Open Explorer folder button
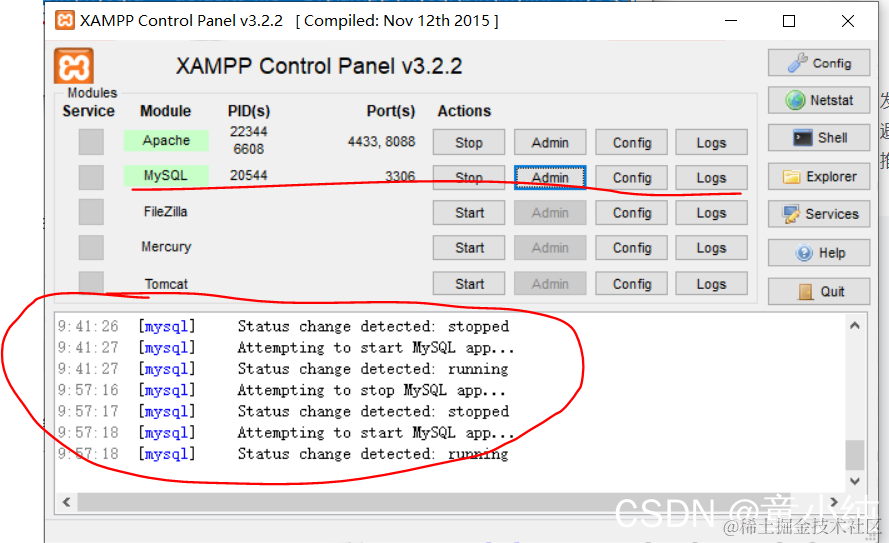The image size is (889, 543). [x=819, y=176]
